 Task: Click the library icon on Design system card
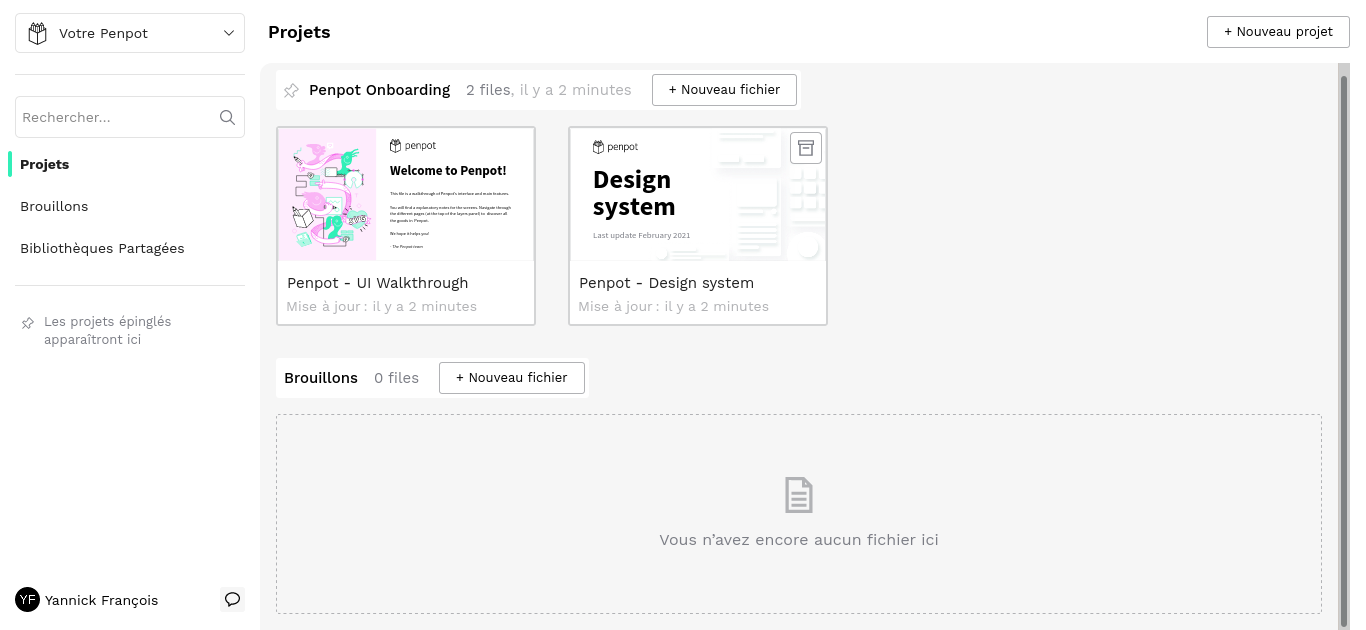pos(806,147)
